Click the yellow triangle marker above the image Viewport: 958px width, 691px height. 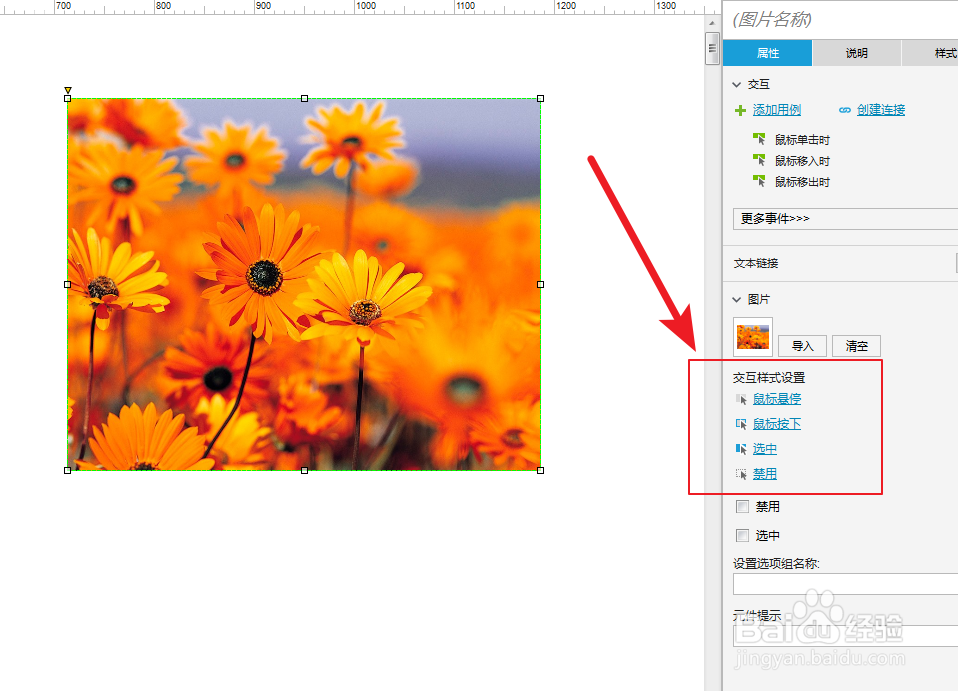[x=68, y=90]
